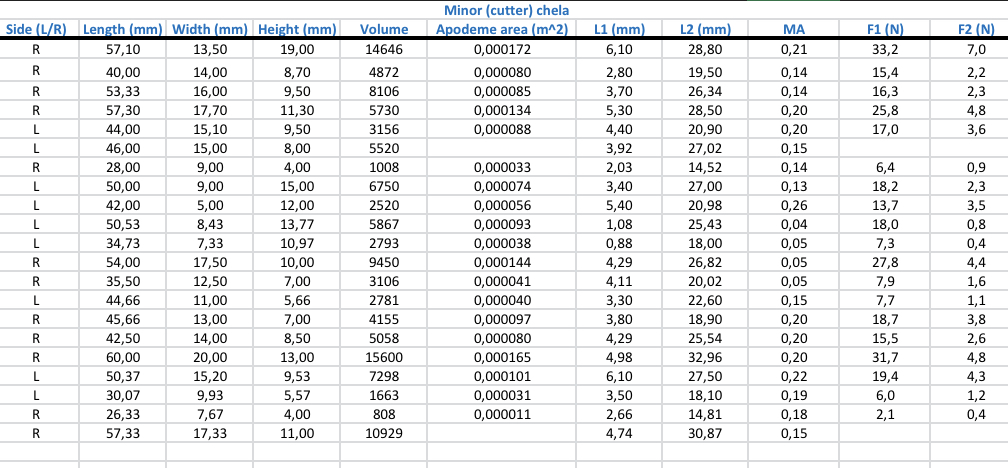This screenshot has width=1008, height=468.
Task: Click the 'Volume' column header
Action: coord(384,29)
